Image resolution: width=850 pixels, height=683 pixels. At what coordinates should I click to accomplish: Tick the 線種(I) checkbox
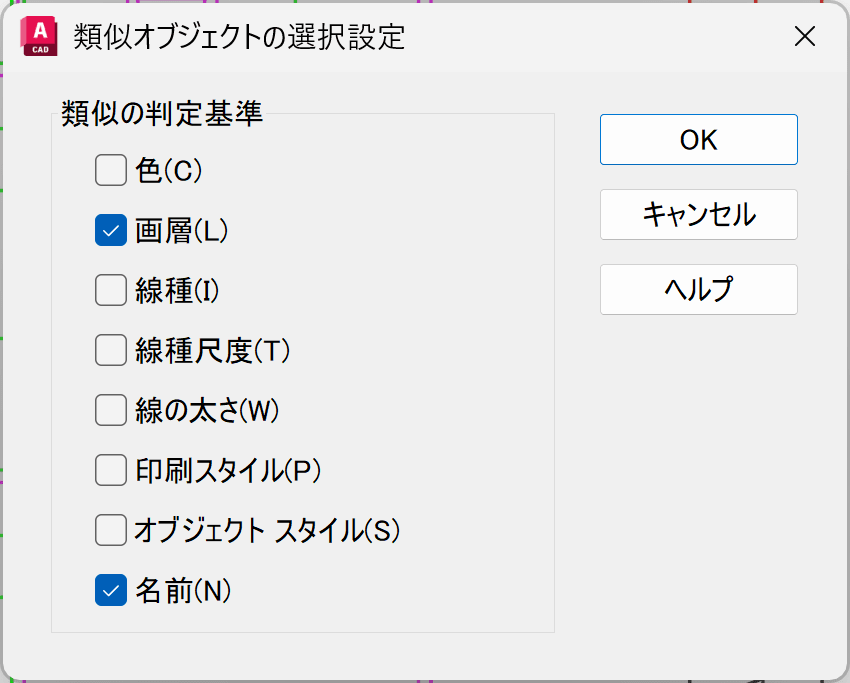(110, 291)
